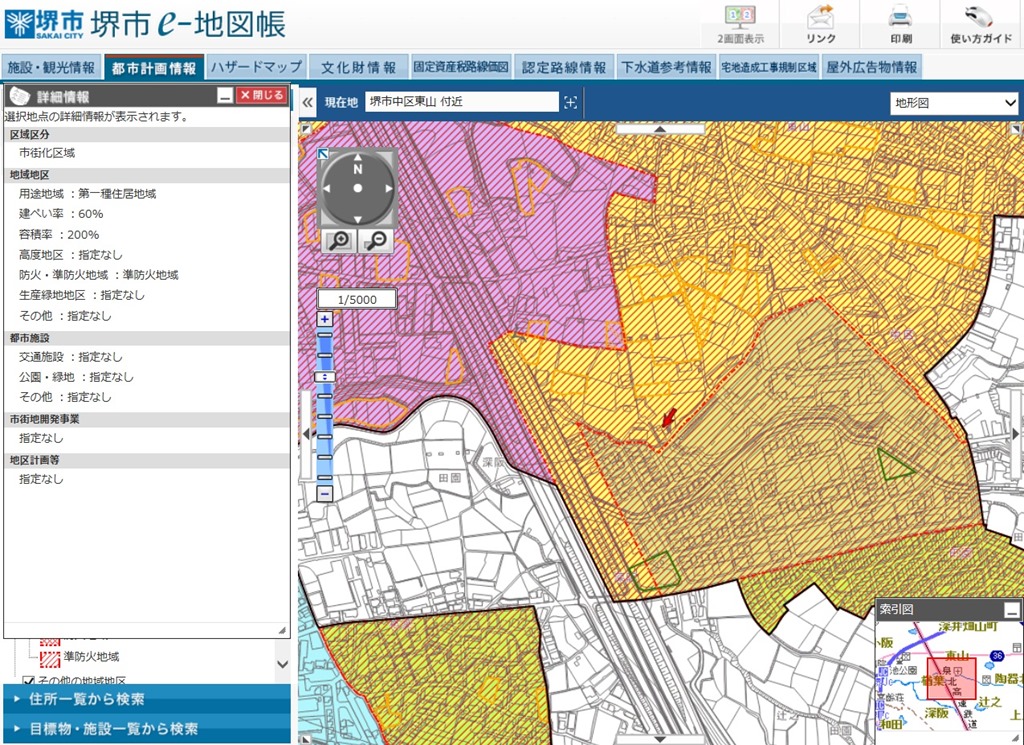Image resolution: width=1024 pixels, height=745 pixels.
Task: Click the crosshair icon beside location field
Action: click(570, 102)
